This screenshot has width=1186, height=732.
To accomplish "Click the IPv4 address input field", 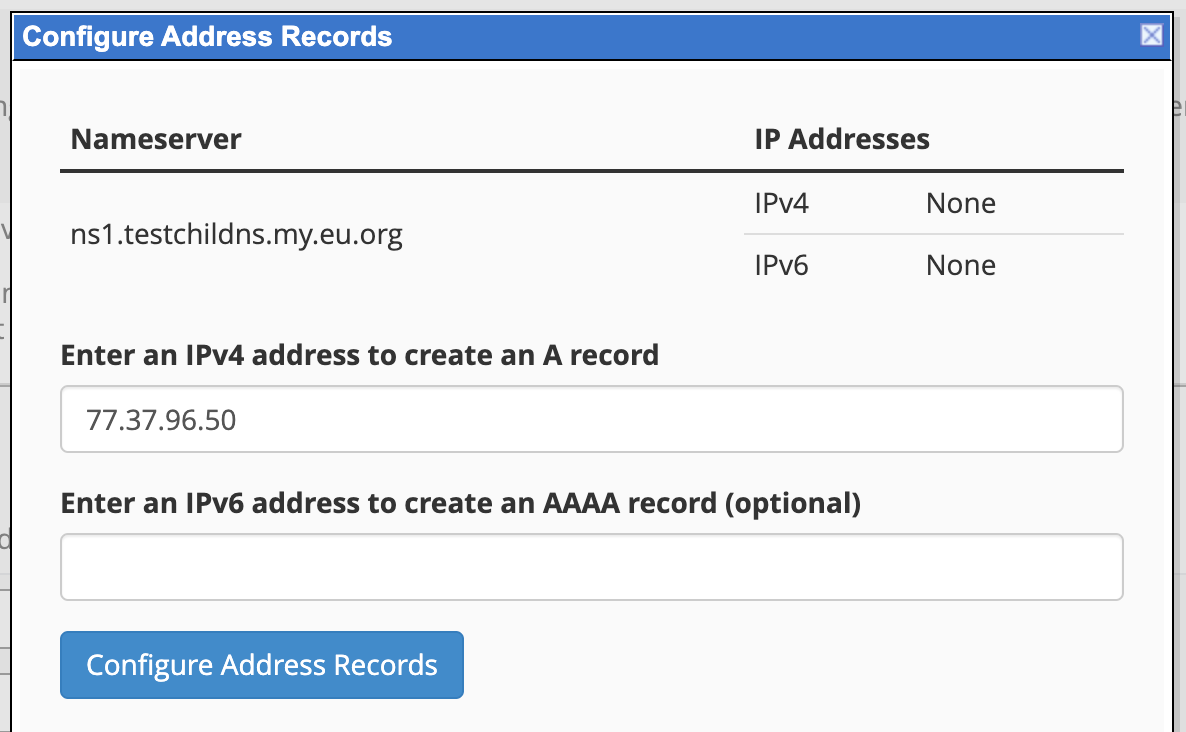I will point(590,419).
